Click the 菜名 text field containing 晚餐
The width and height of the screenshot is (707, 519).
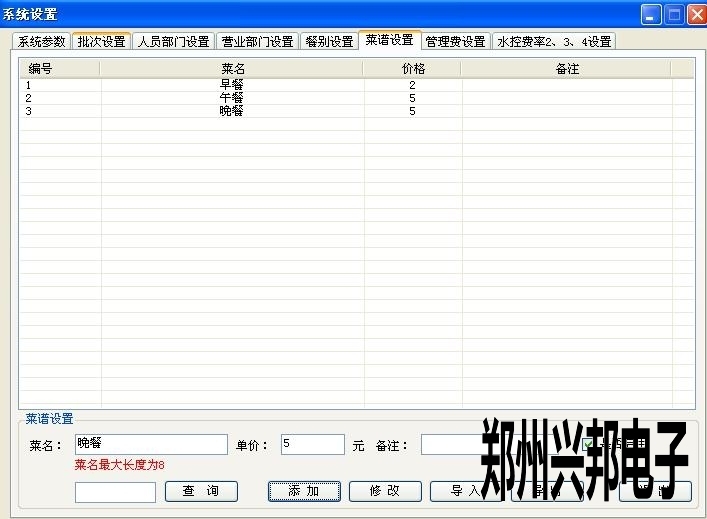tap(151, 444)
